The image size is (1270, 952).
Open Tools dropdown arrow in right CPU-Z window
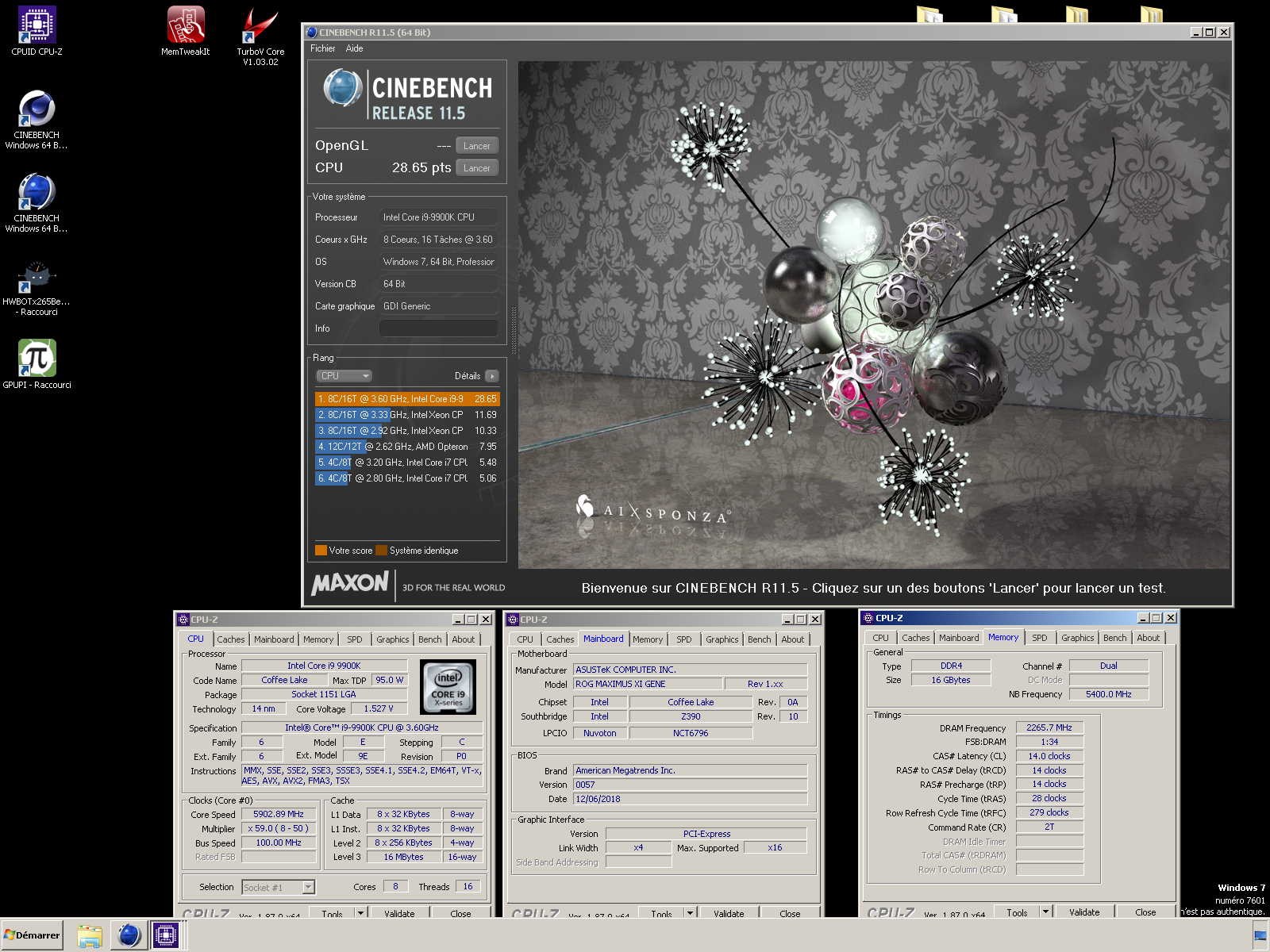click(x=1045, y=912)
